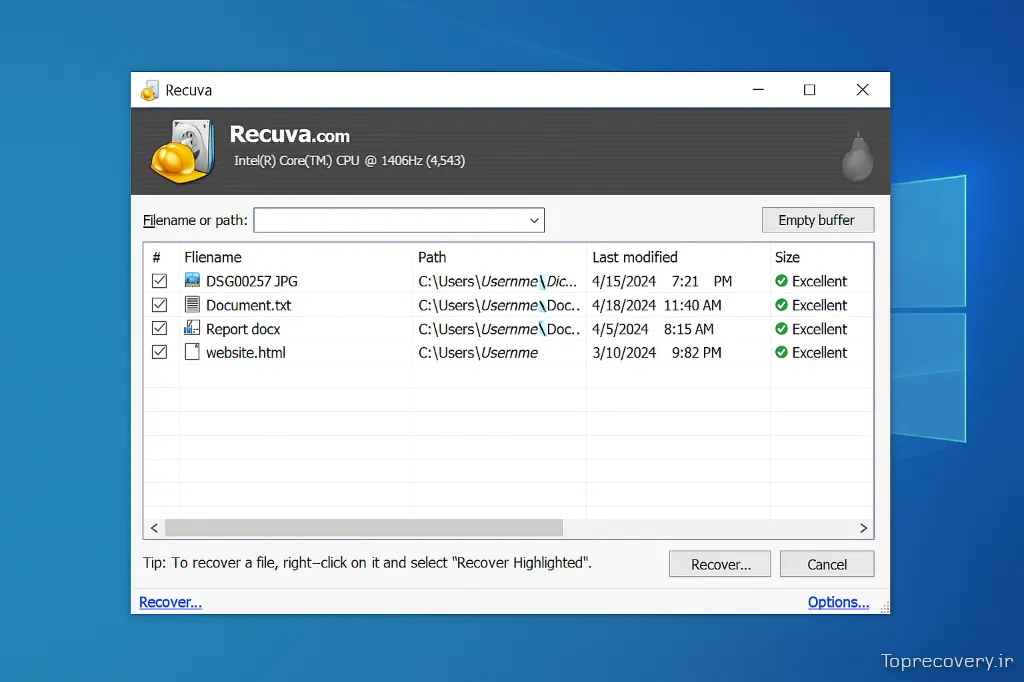This screenshot has height=682, width=1024.
Task: Click the Recuva hard hat logo icon
Action: click(181, 152)
